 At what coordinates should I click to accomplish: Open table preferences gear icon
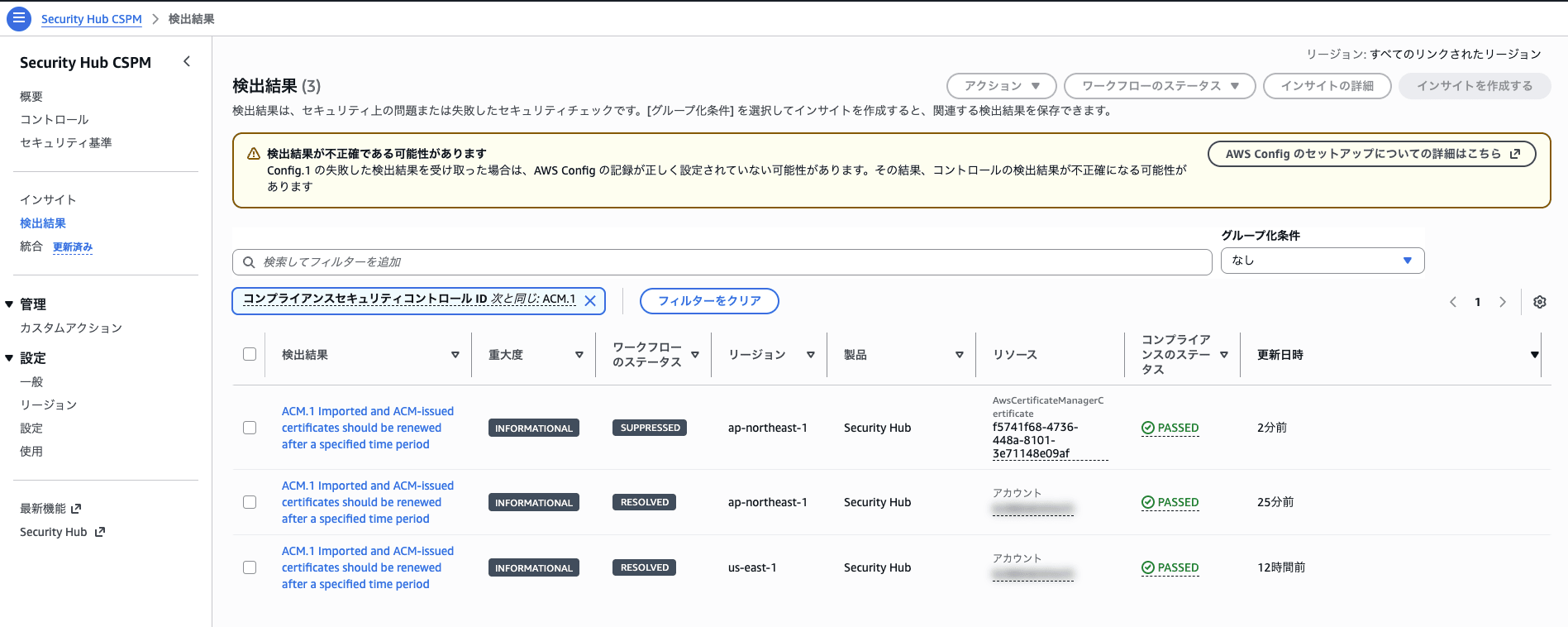point(1540,302)
